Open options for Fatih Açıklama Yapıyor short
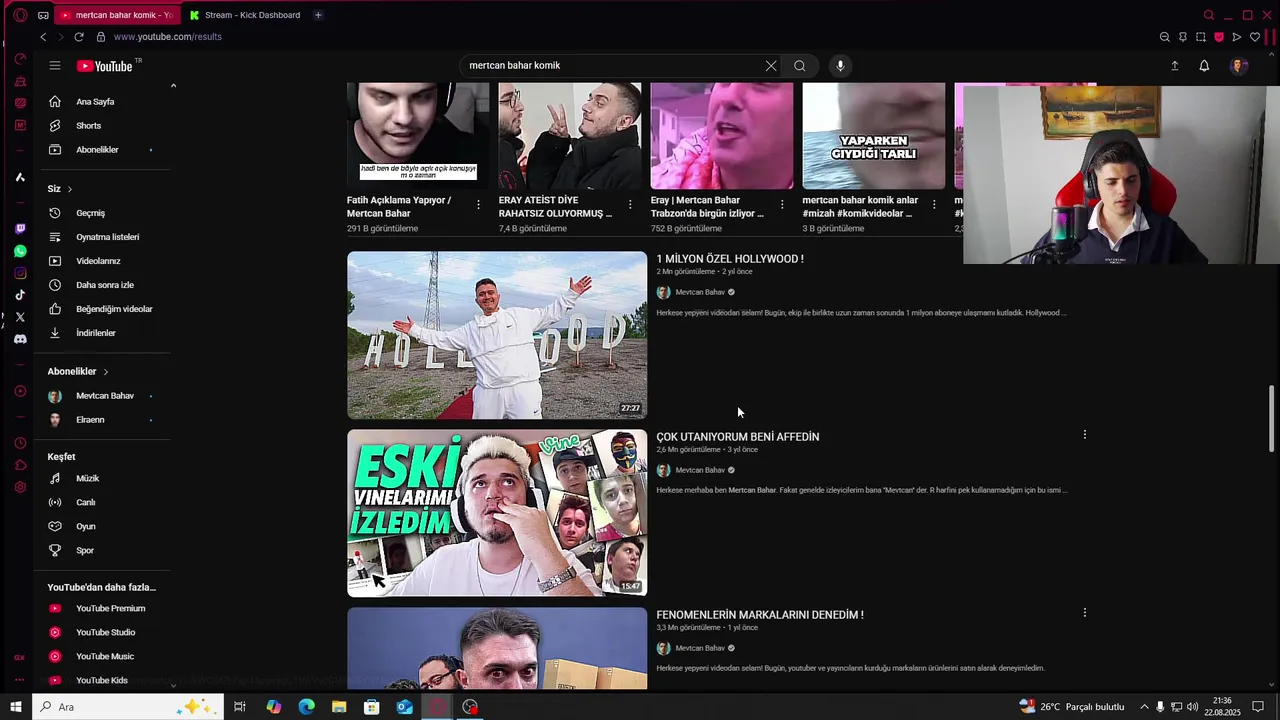This screenshot has height=720, width=1280. tap(478, 205)
